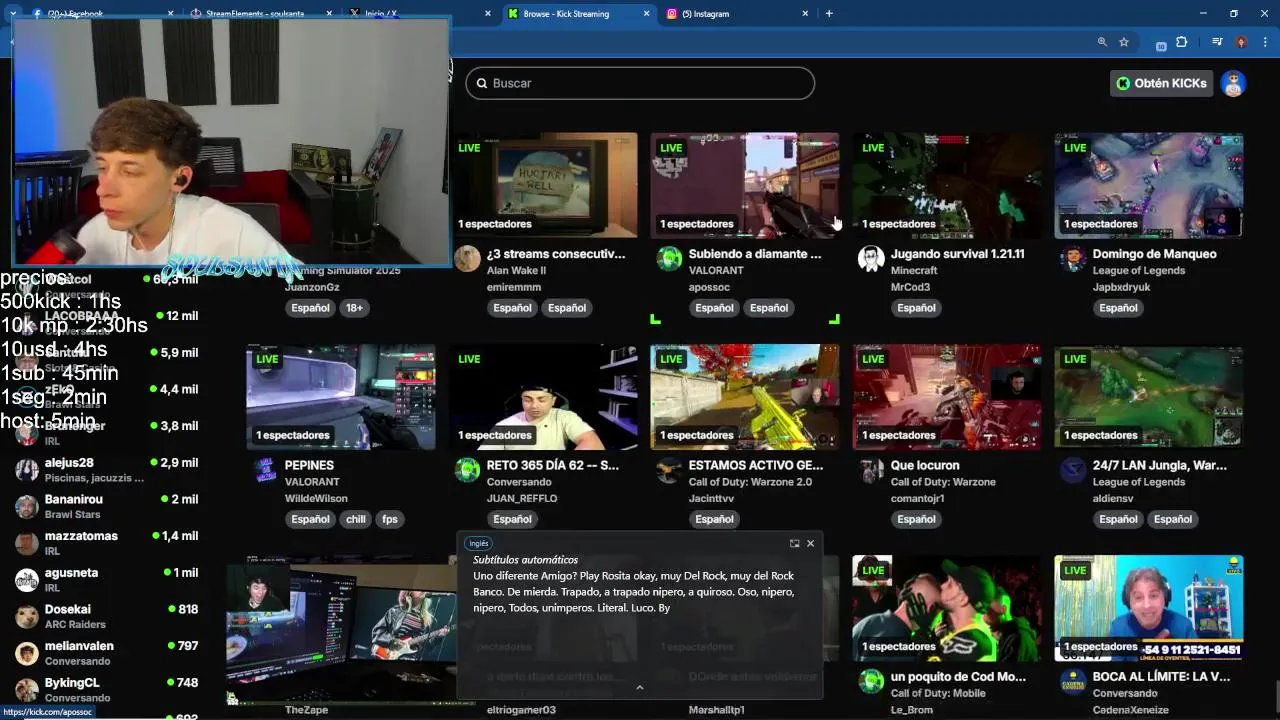Open the Subiendo a diamante stream title
This screenshot has width=1280, height=720.
pyautogui.click(x=755, y=254)
